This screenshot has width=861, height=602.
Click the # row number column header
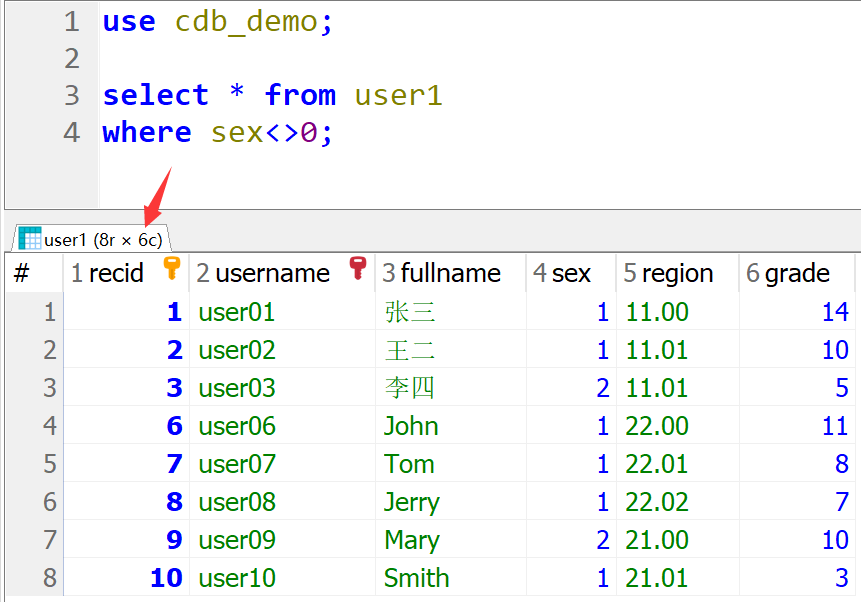(22, 274)
